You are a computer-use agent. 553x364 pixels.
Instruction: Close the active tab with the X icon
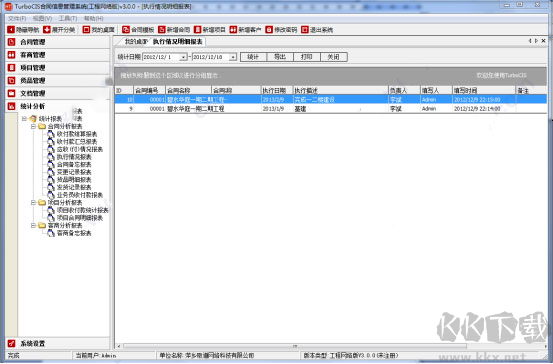pos(543,41)
